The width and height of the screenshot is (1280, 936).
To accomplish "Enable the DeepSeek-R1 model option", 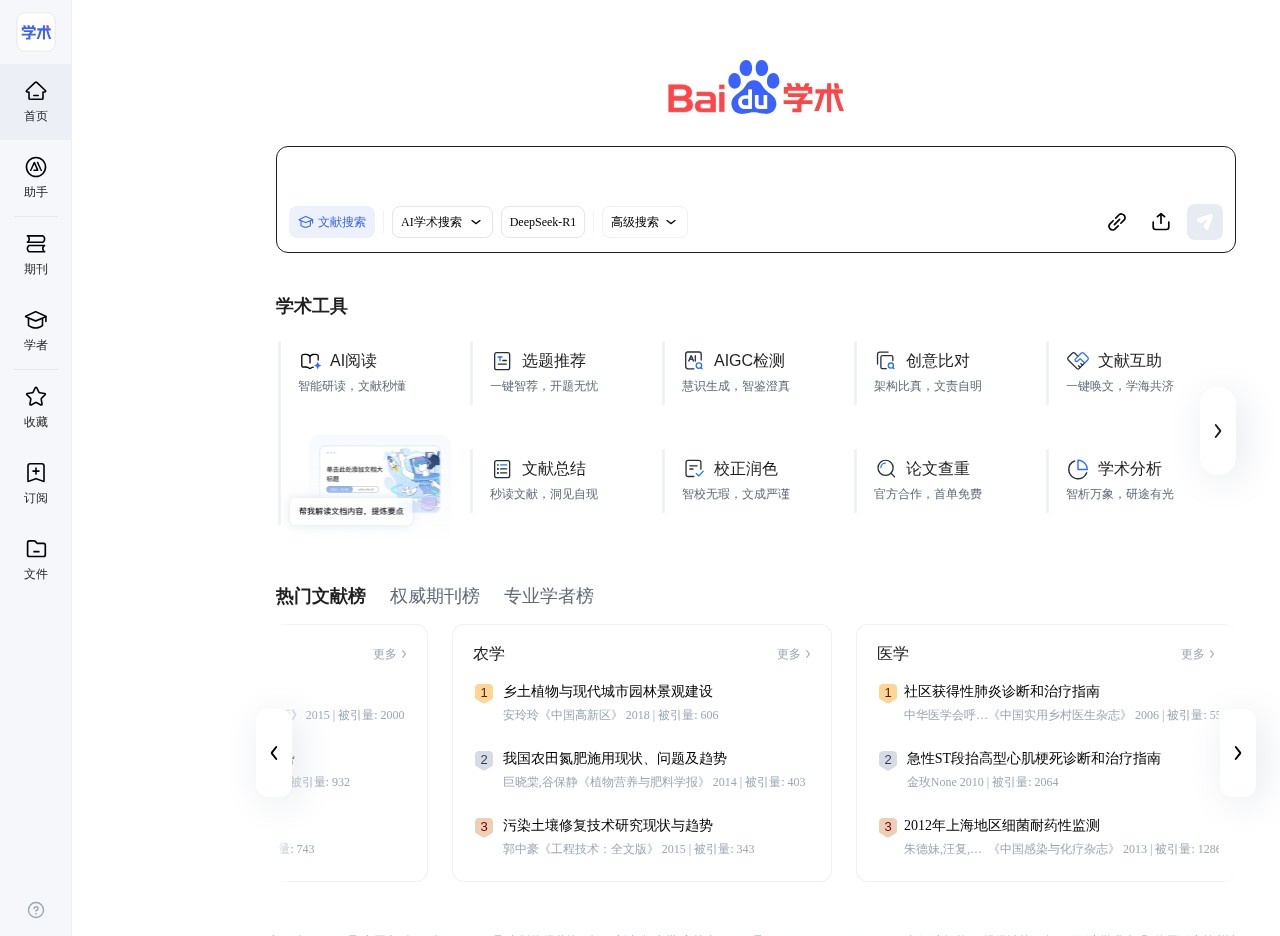I will pos(543,222).
